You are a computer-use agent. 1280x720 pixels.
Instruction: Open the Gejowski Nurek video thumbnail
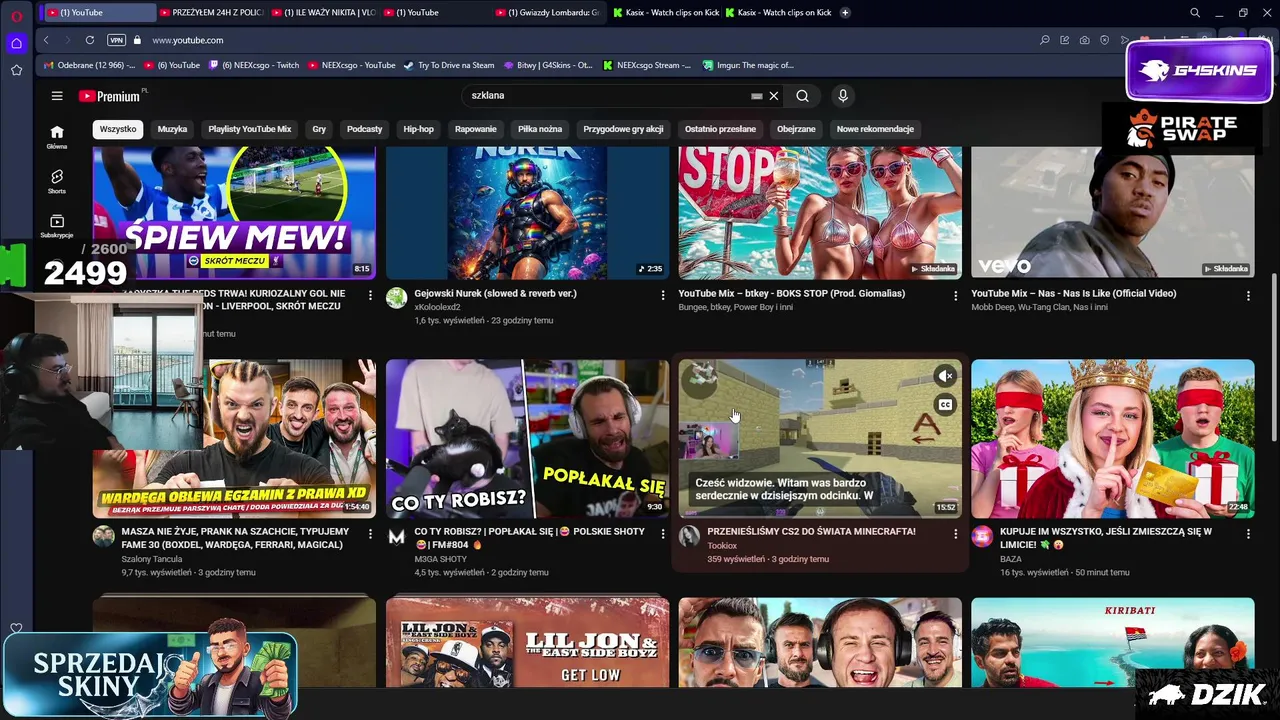tap(527, 212)
